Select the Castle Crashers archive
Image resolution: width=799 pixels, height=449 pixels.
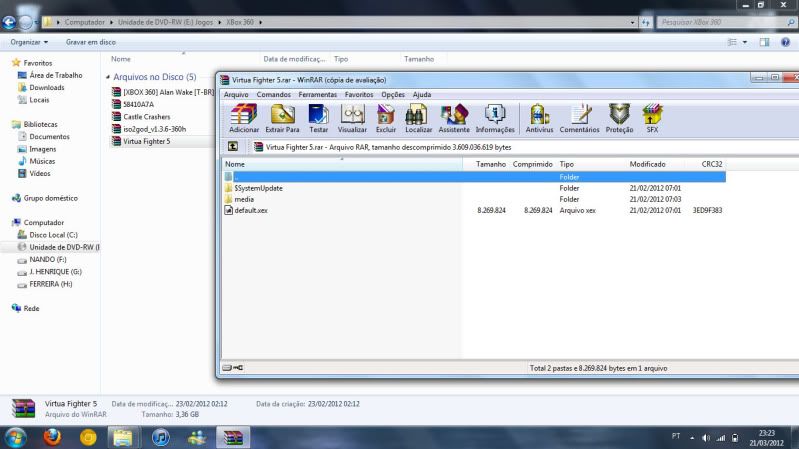pos(141,117)
